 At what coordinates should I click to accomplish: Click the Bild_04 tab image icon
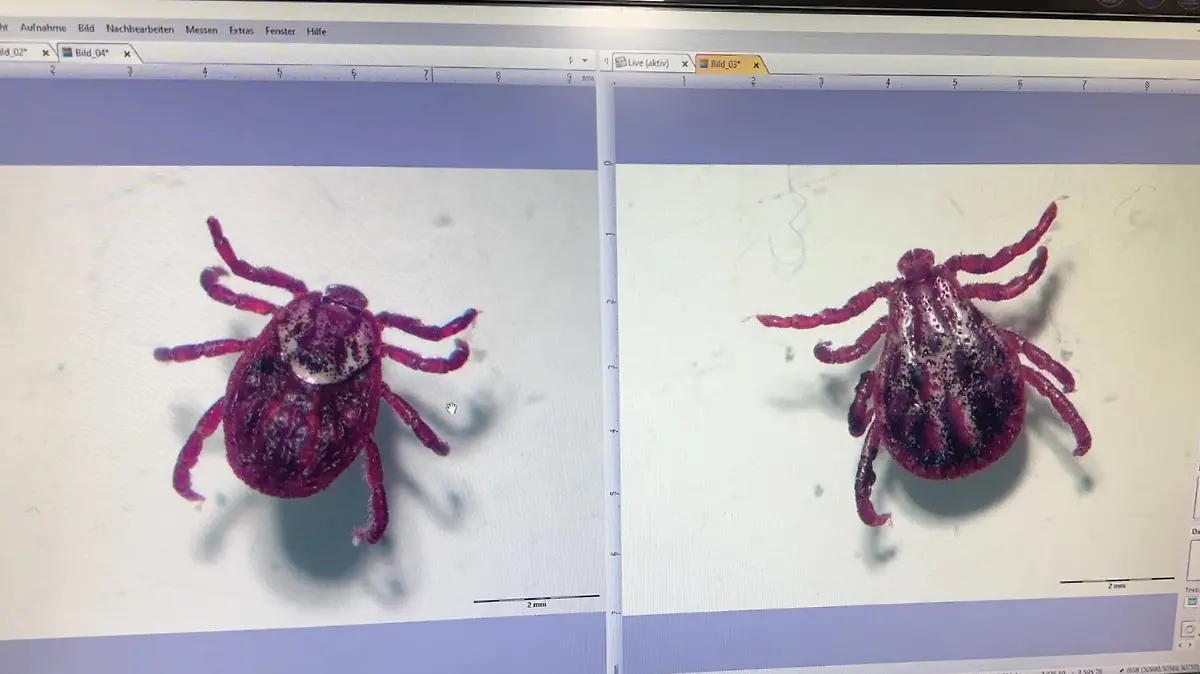[x=67, y=53]
